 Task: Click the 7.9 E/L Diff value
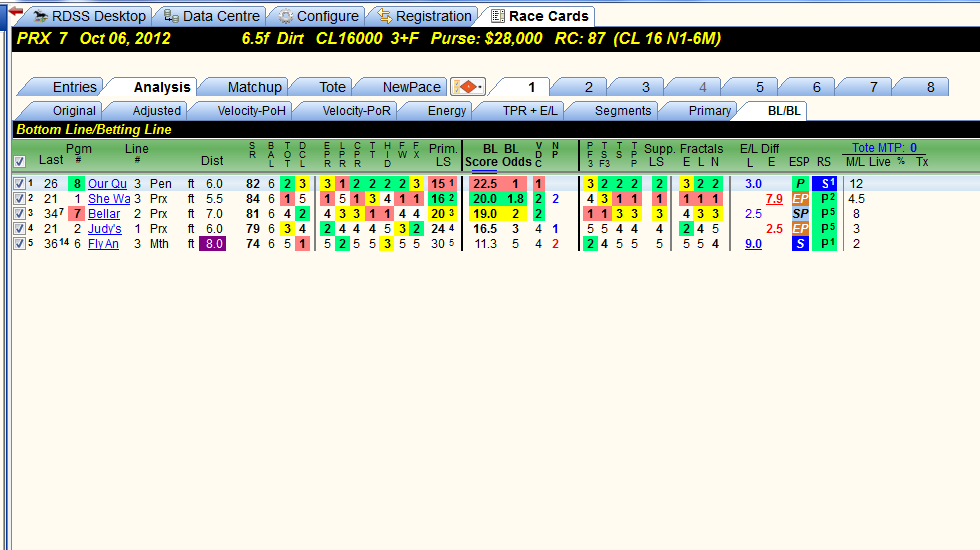tap(774, 199)
